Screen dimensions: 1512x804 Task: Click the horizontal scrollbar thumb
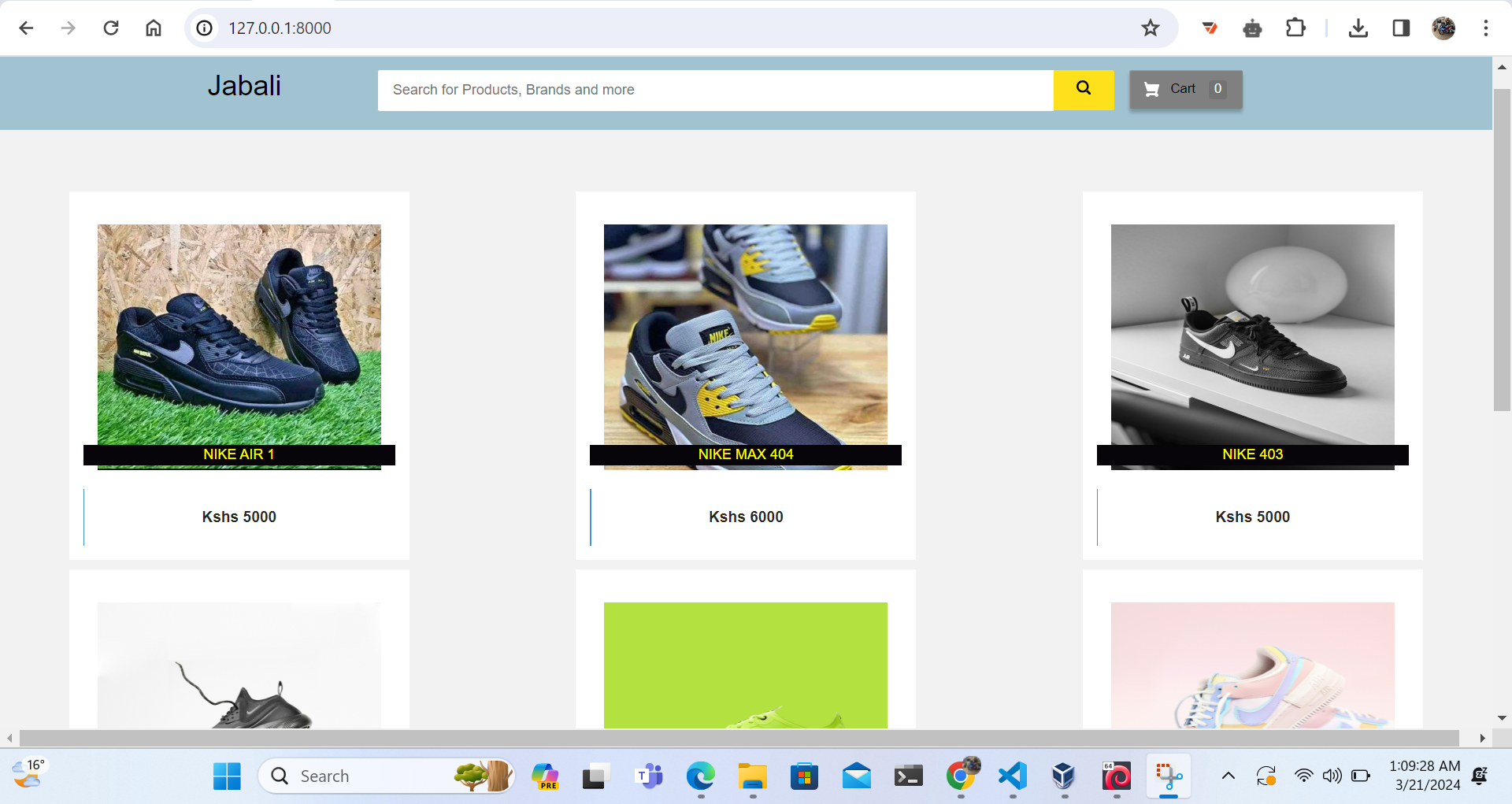pos(739,738)
